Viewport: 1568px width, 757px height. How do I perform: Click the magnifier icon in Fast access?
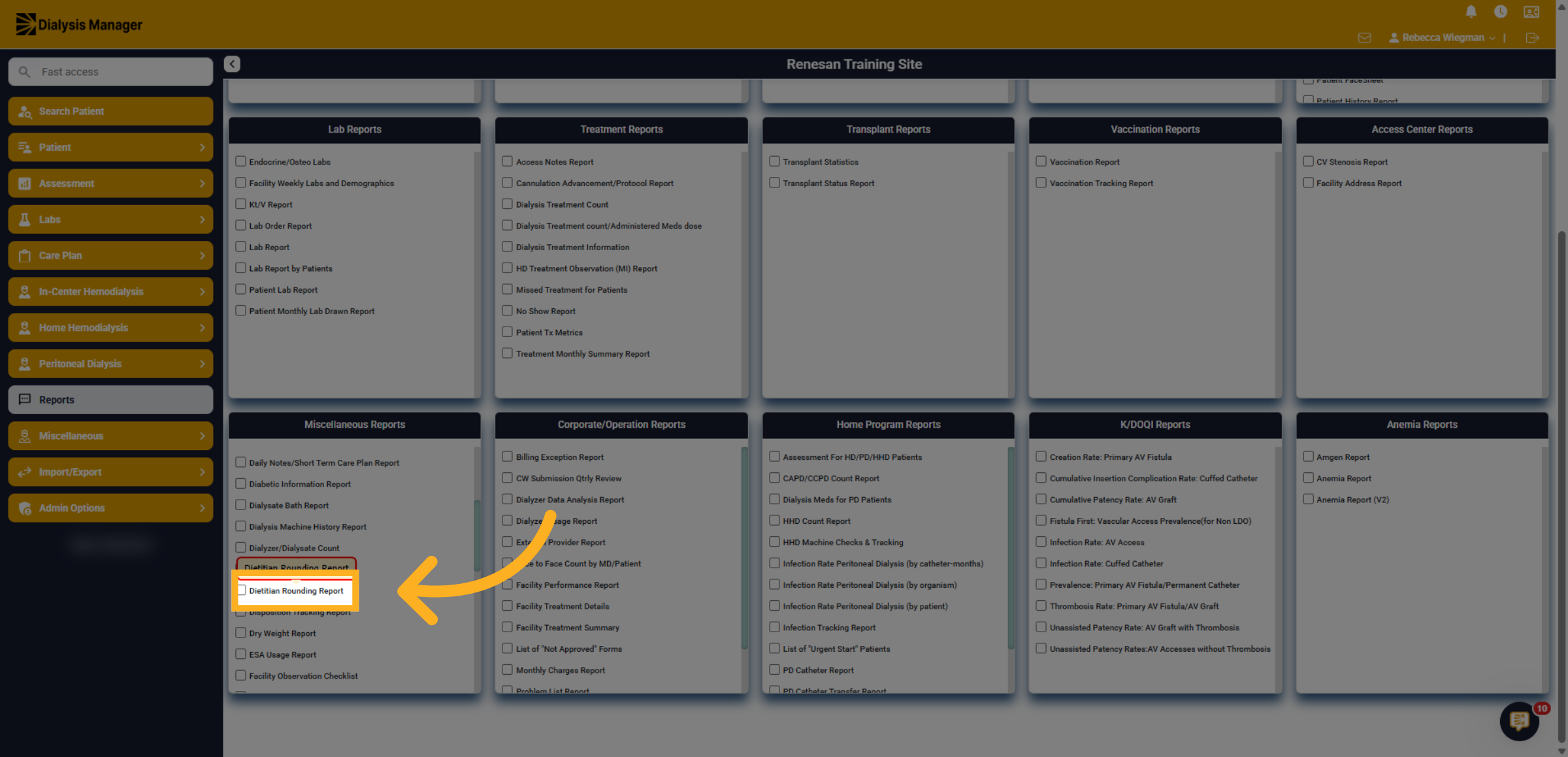24,72
